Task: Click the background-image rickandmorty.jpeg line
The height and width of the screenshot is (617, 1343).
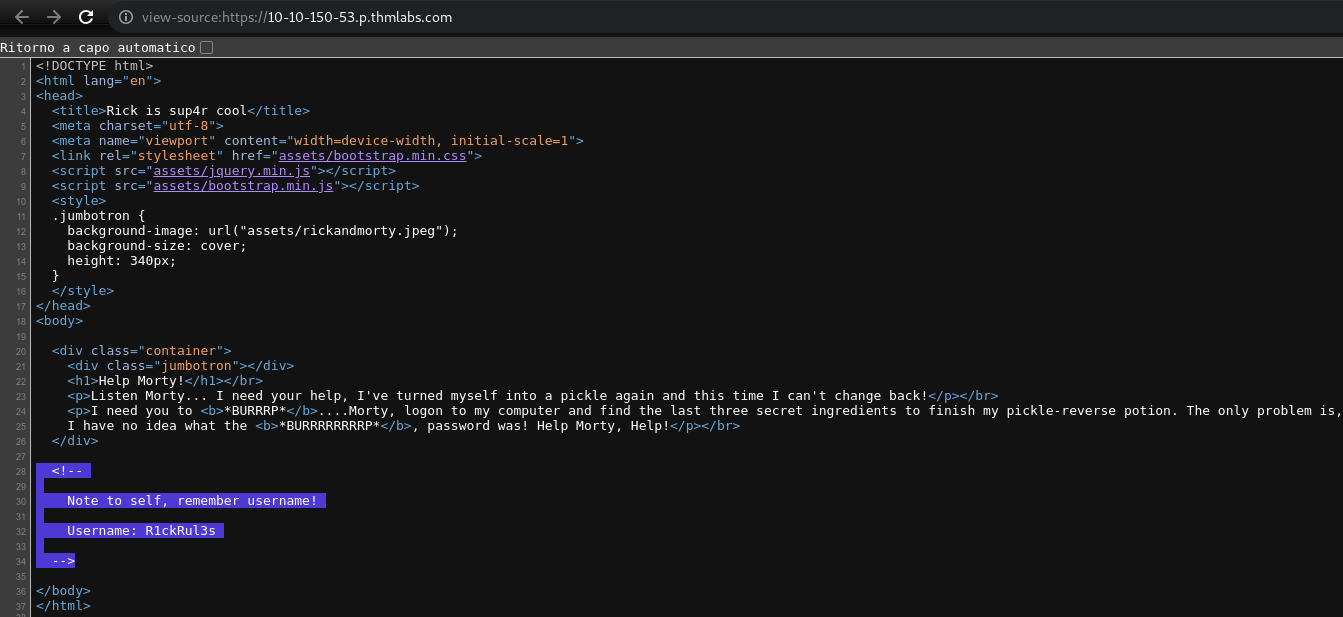Action: [262, 231]
